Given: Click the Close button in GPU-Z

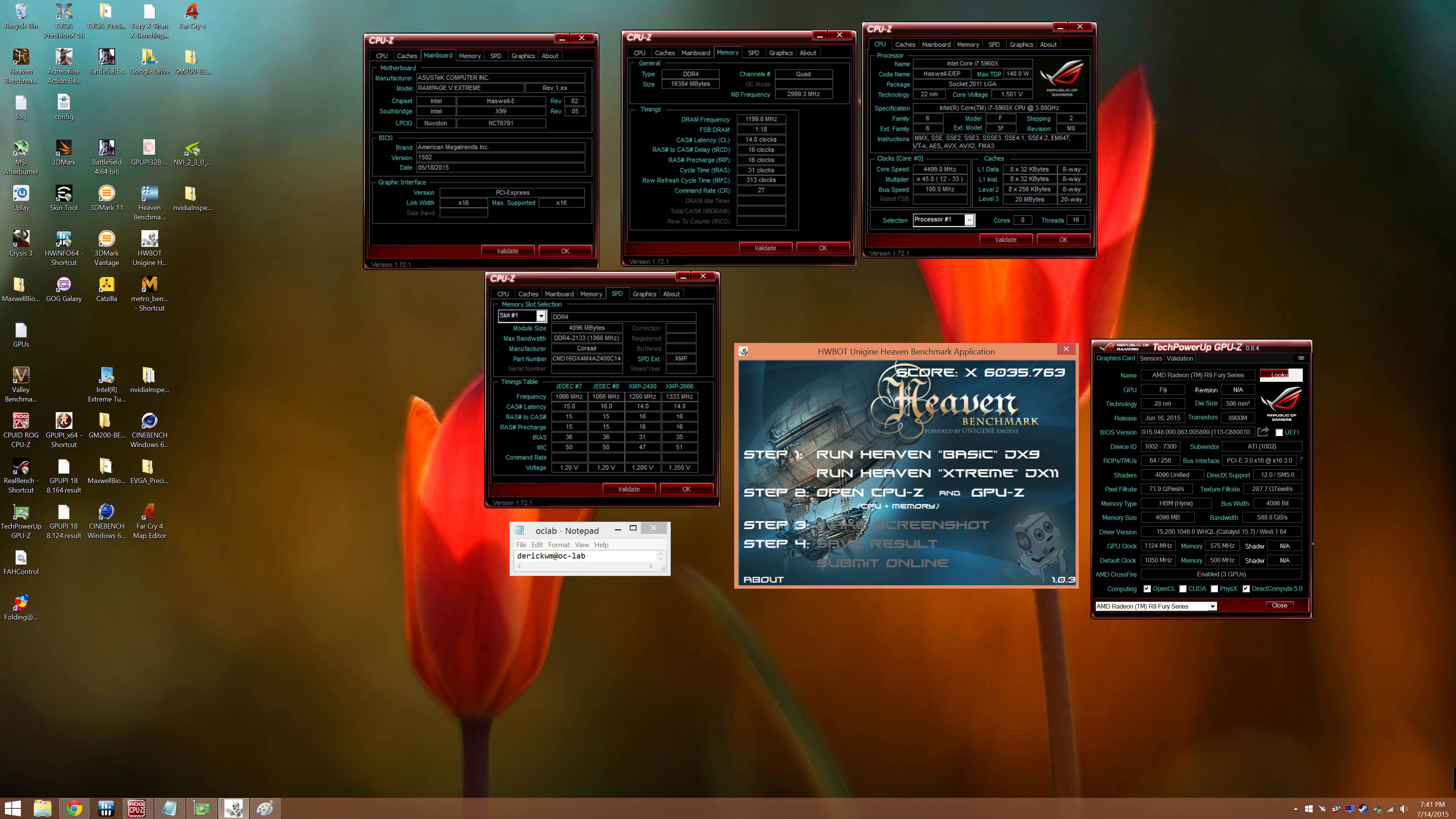Looking at the screenshot, I should tap(1279, 606).
